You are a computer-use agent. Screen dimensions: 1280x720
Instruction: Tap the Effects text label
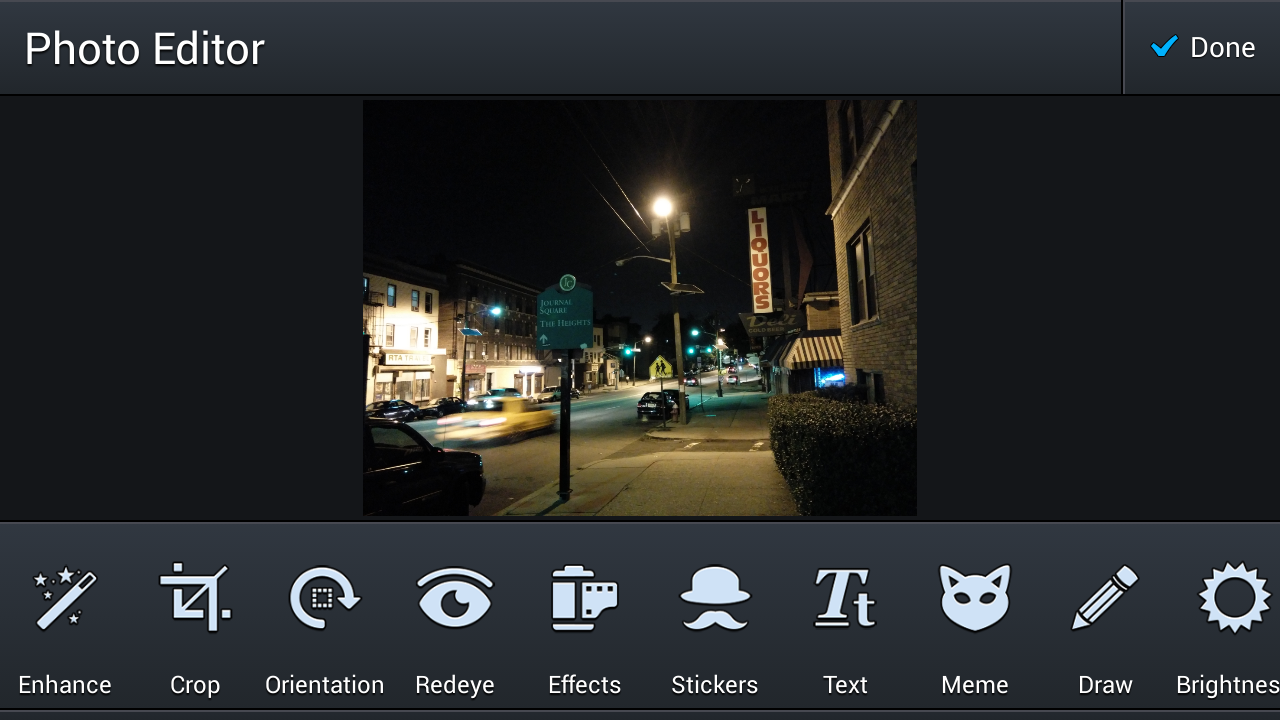585,685
